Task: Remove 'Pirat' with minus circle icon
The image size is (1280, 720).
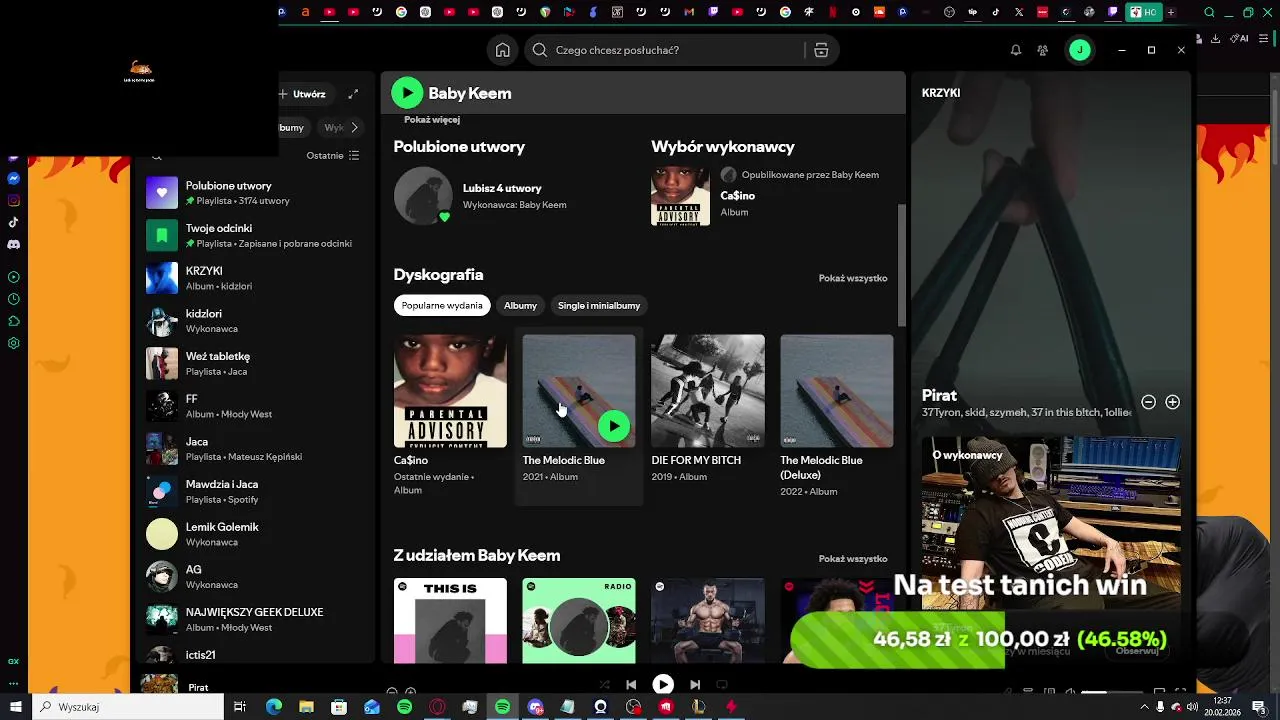Action: (1149, 402)
